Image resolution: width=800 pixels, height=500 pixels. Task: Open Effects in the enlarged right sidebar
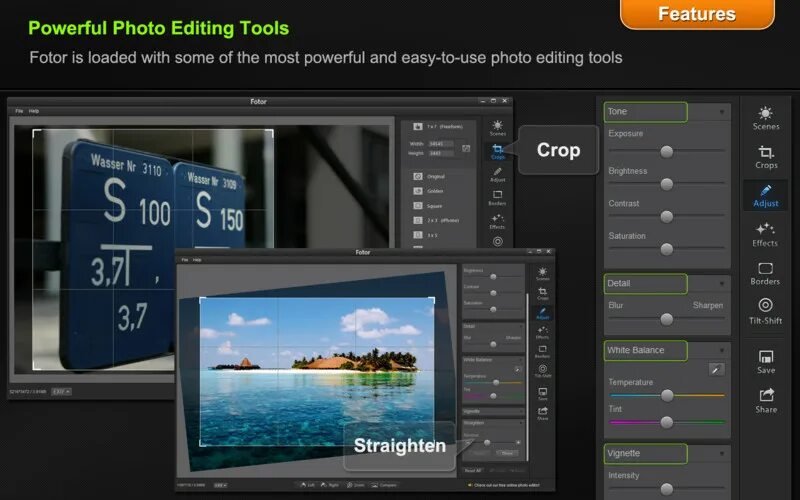point(765,235)
